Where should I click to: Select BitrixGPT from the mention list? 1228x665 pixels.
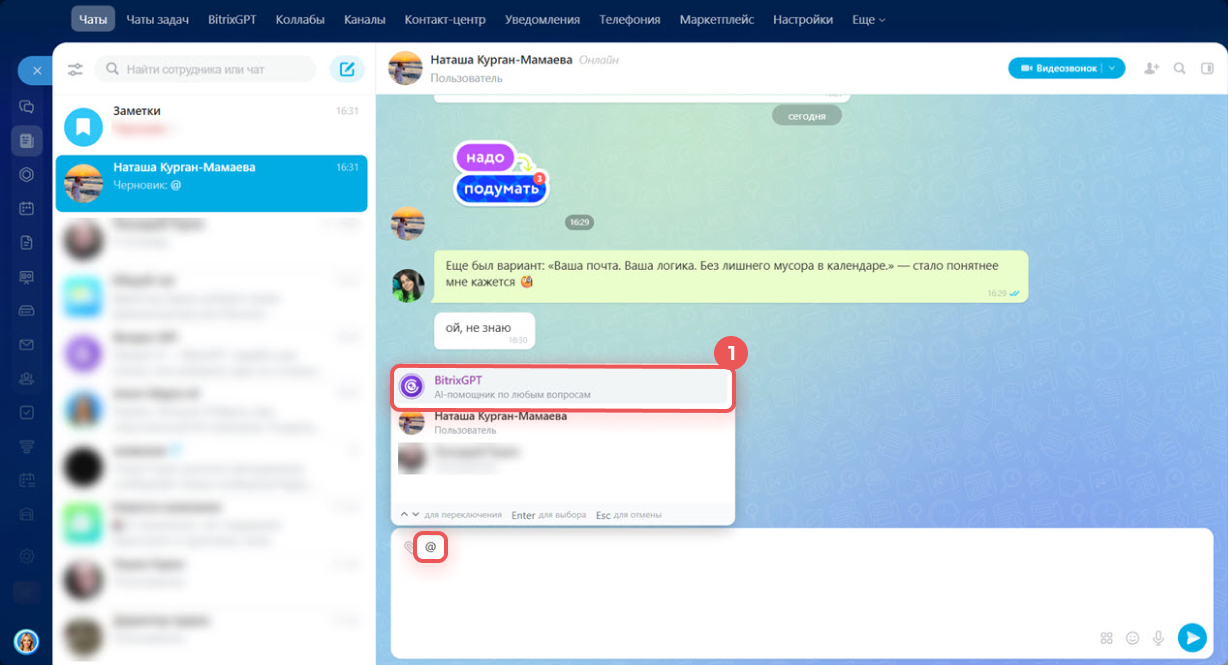click(x=562, y=387)
